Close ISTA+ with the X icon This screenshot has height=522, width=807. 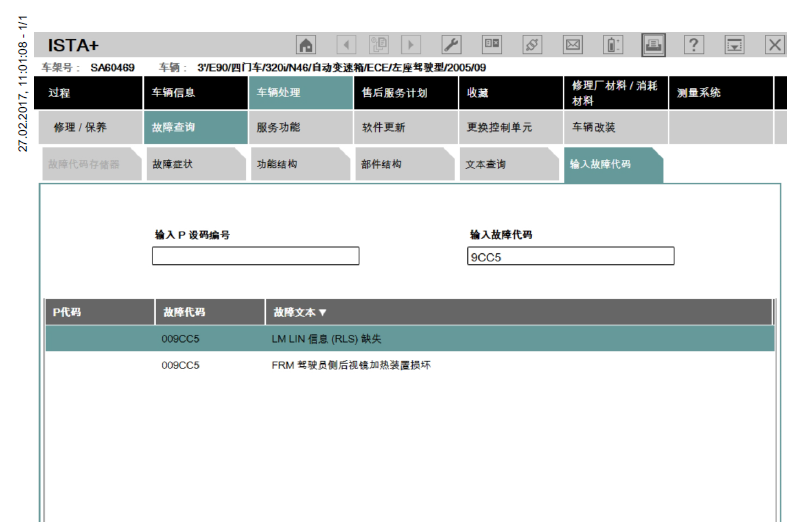[775, 45]
